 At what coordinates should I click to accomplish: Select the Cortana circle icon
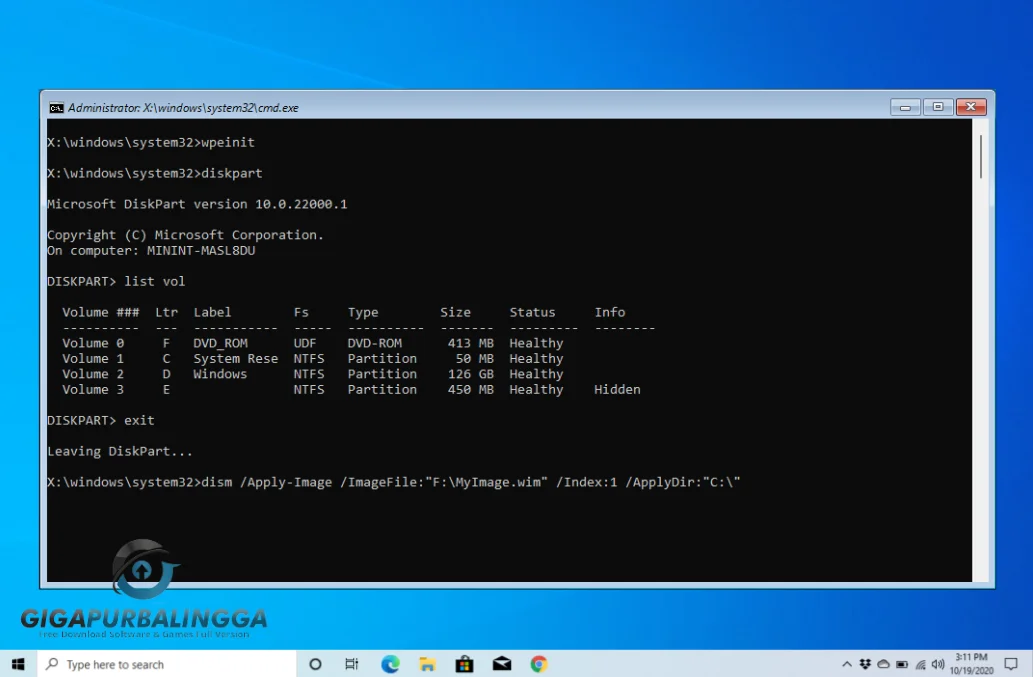[315, 663]
